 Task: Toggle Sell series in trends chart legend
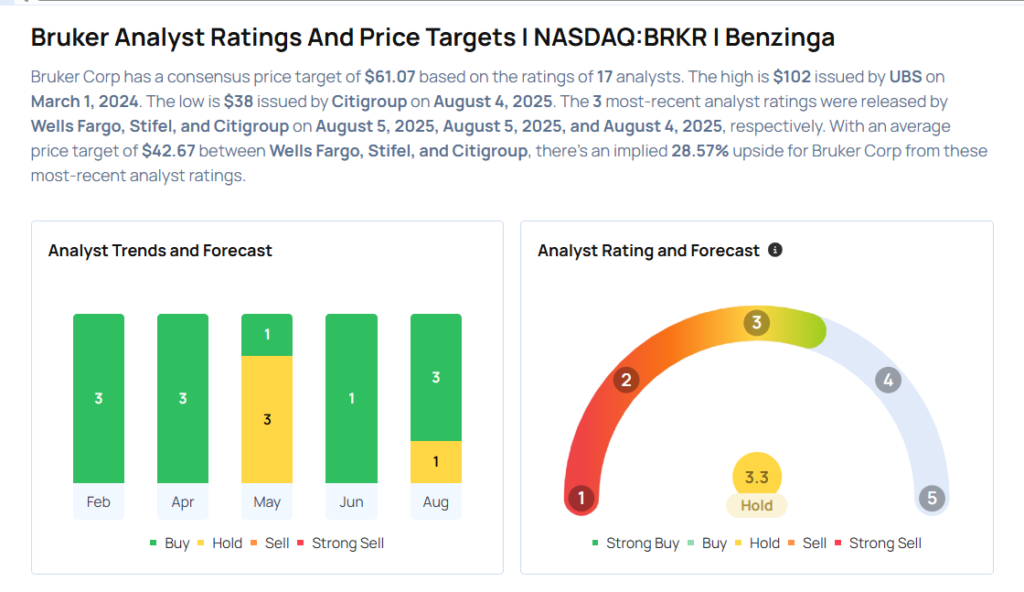(x=271, y=543)
